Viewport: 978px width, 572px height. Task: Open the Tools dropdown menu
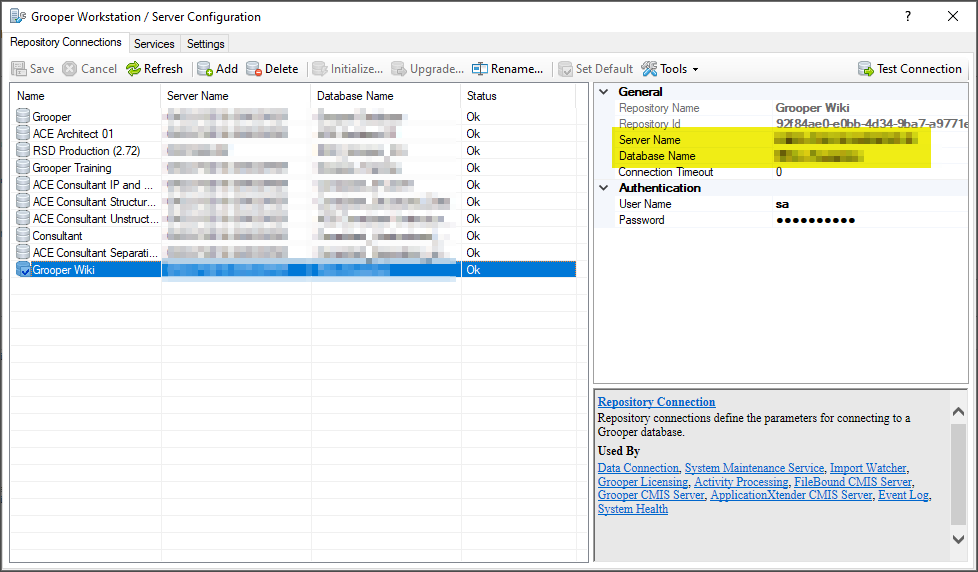click(670, 69)
